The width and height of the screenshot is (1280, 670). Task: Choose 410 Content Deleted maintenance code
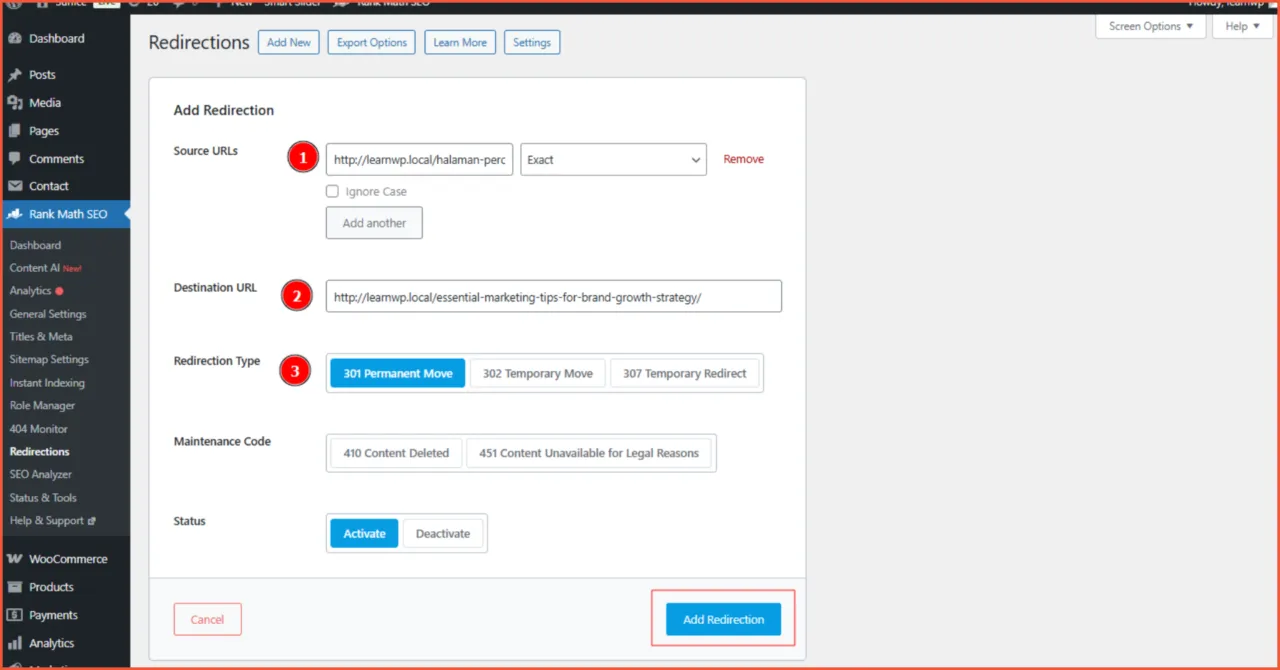[396, 453]
